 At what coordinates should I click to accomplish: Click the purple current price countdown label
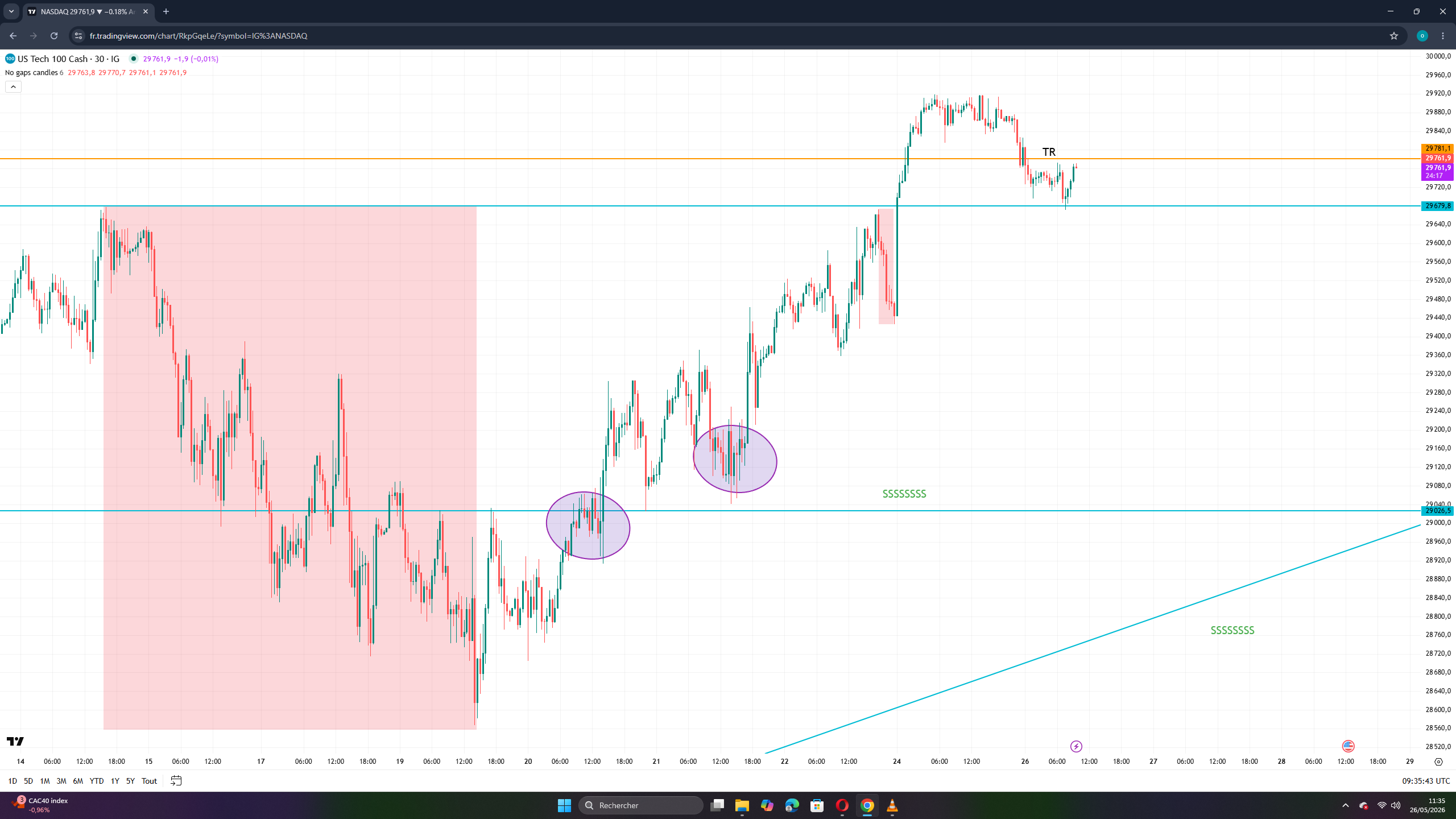click(1437, 172)
